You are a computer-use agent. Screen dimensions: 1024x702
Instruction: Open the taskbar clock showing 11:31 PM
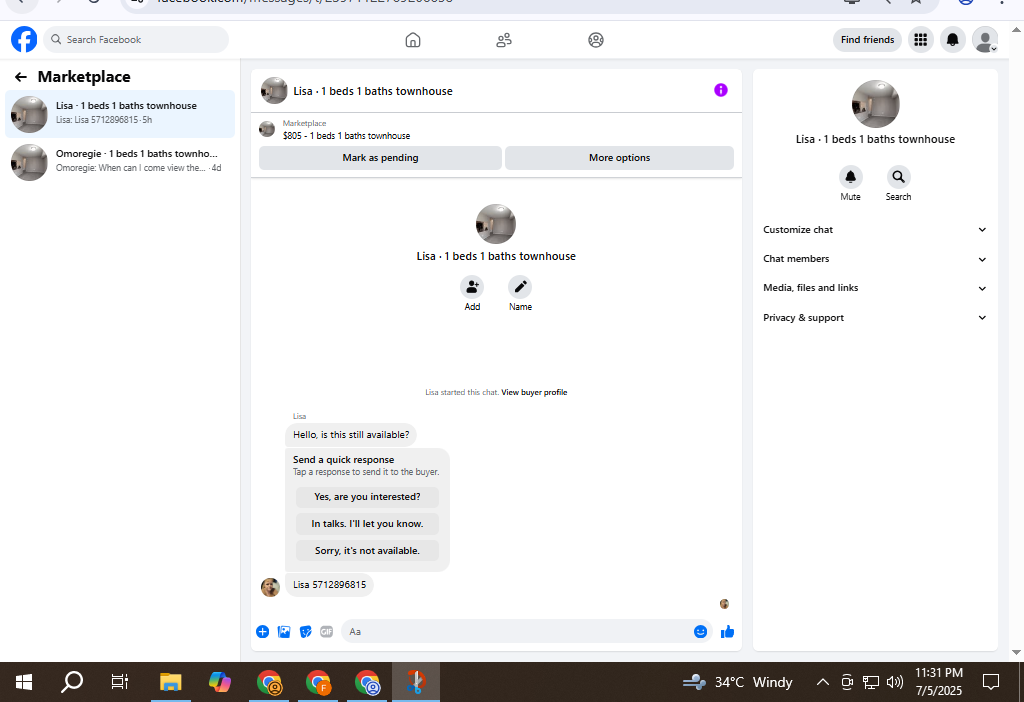(x=938, y=682)
